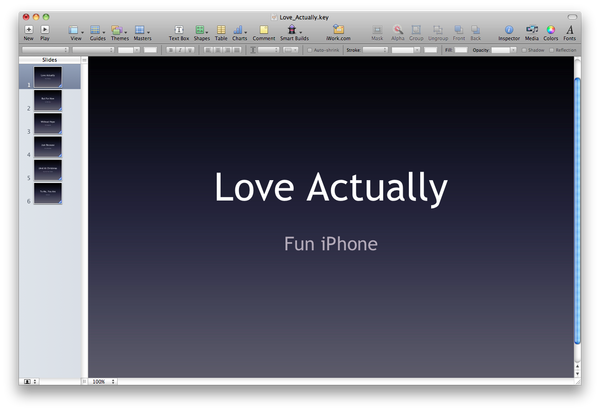Click the Love_Actually.key document title
The height and width of the screenshot is (411, 600).
(x=304, y=17)
